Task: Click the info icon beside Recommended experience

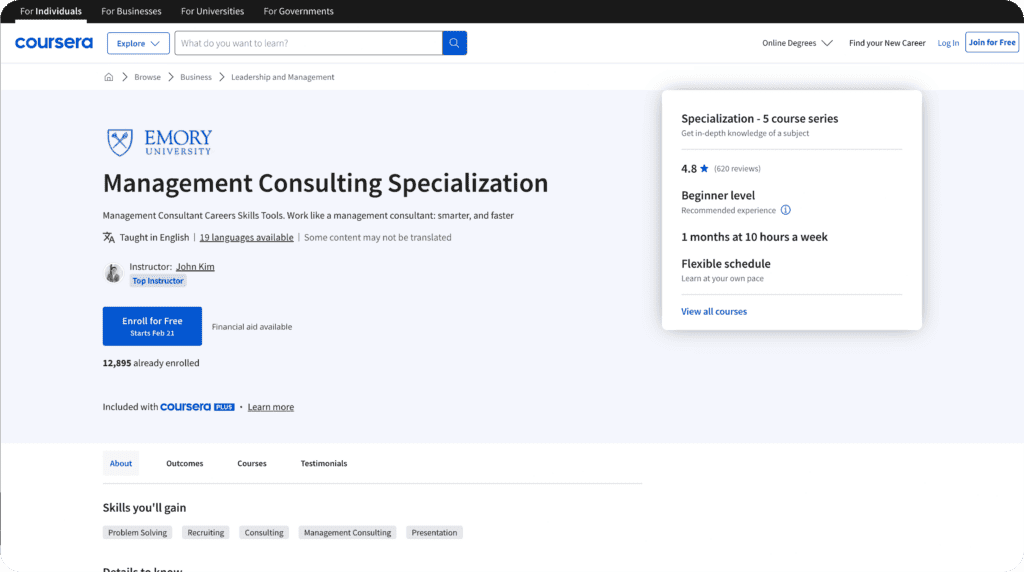Action: 785,210
